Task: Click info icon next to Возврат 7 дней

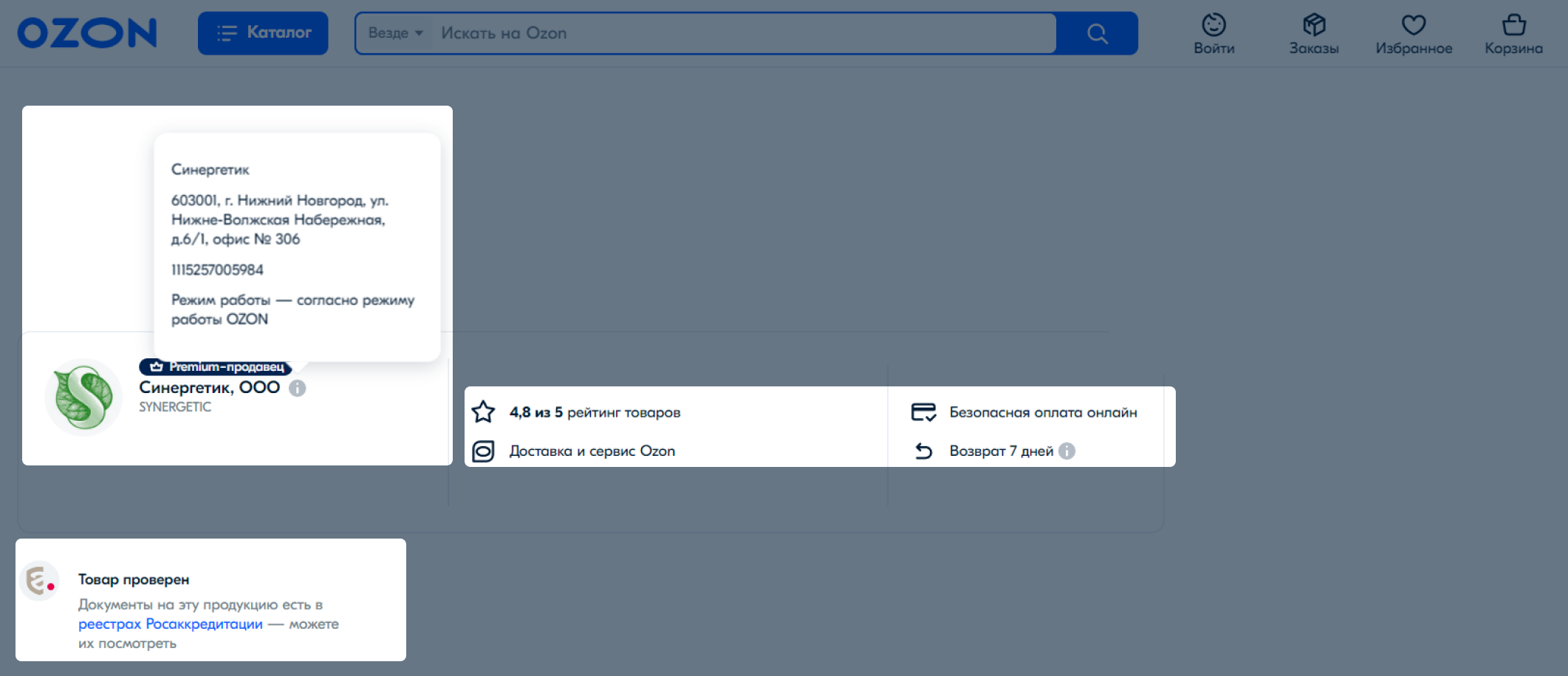Action: pos(1067,451)
